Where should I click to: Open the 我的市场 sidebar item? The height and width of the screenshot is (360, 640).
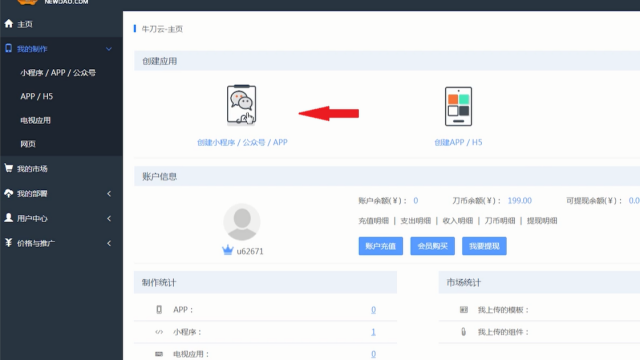61,169
